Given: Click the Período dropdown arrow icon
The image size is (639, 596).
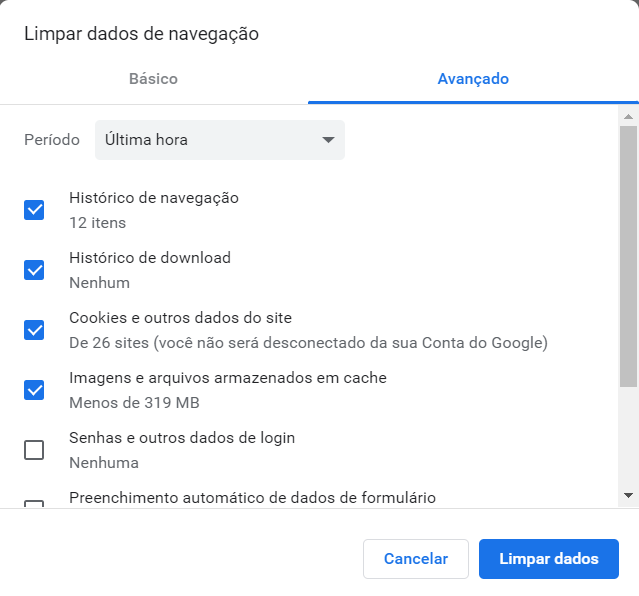Looking at the screenshot, I should pyautogui.click(x=328, y=140).
